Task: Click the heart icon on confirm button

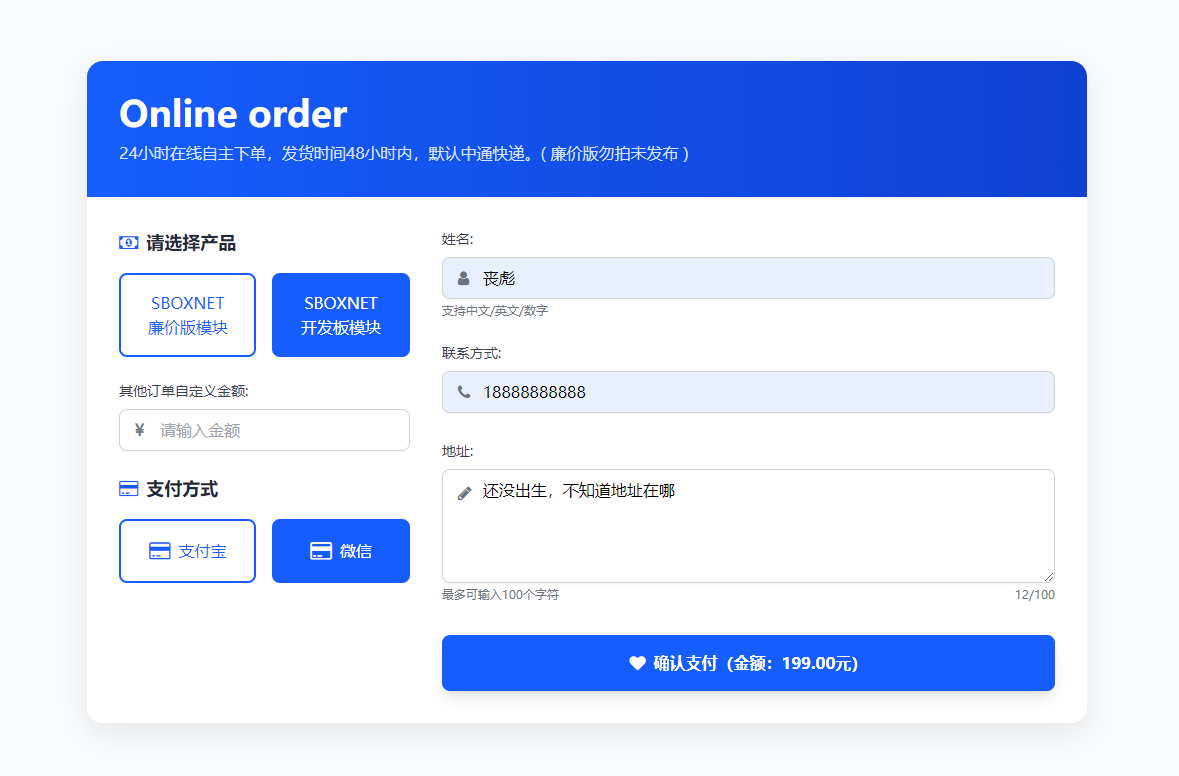Action: tap(638, 663)
